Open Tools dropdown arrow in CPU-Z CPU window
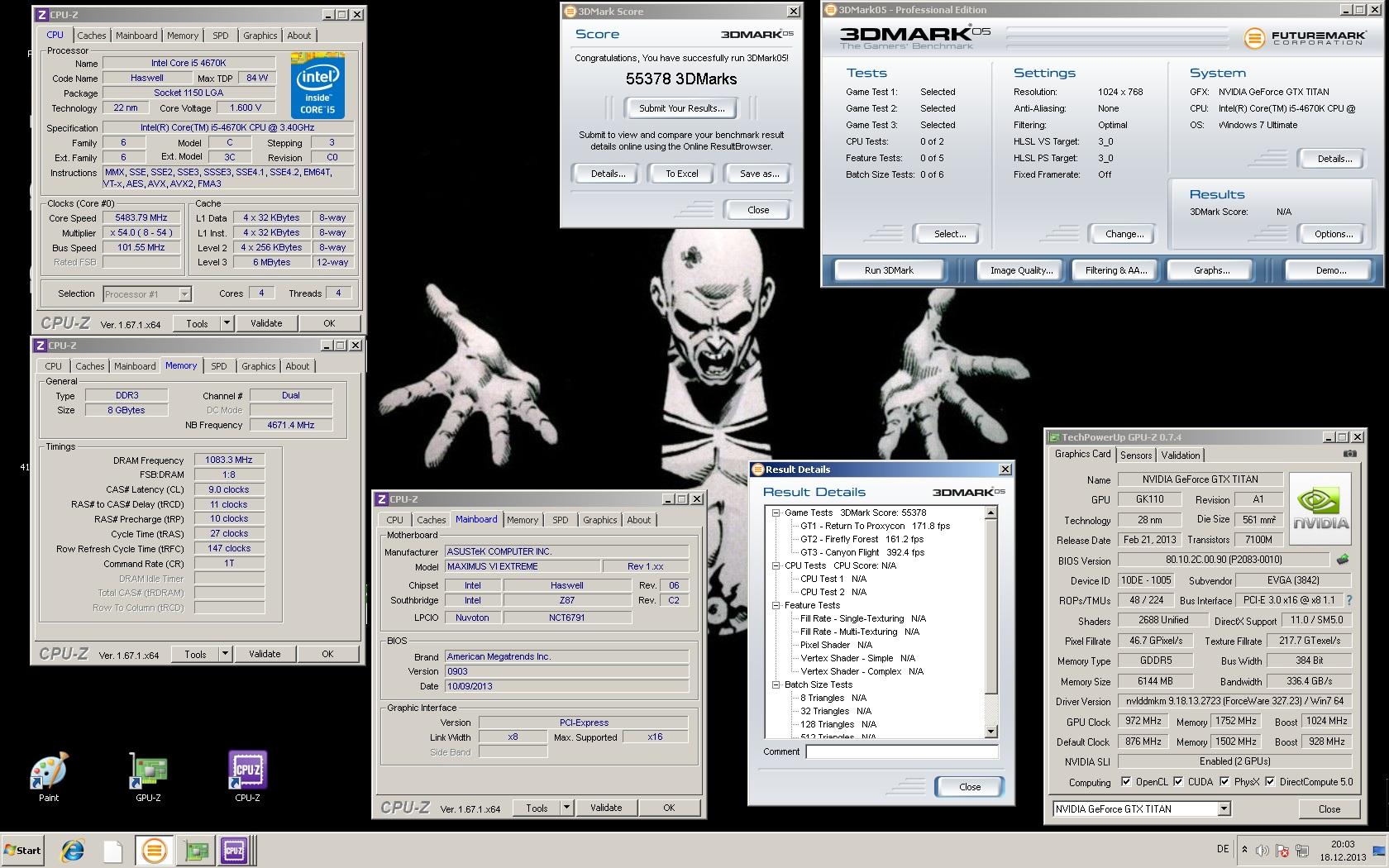Image resolution: width=1389 pixels, height=868 pixels. (227, 323)
